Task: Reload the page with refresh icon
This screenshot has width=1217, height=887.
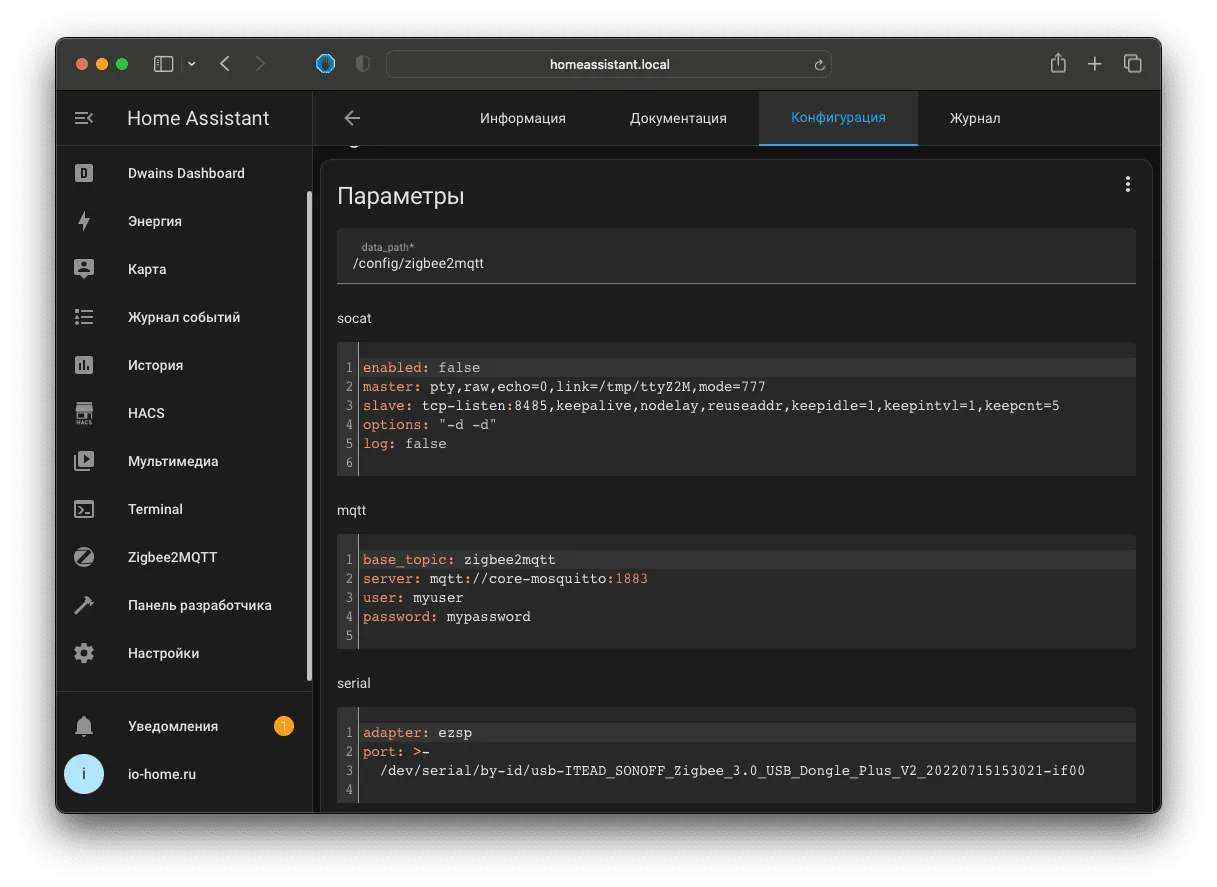Action: [x=819, y=65]
